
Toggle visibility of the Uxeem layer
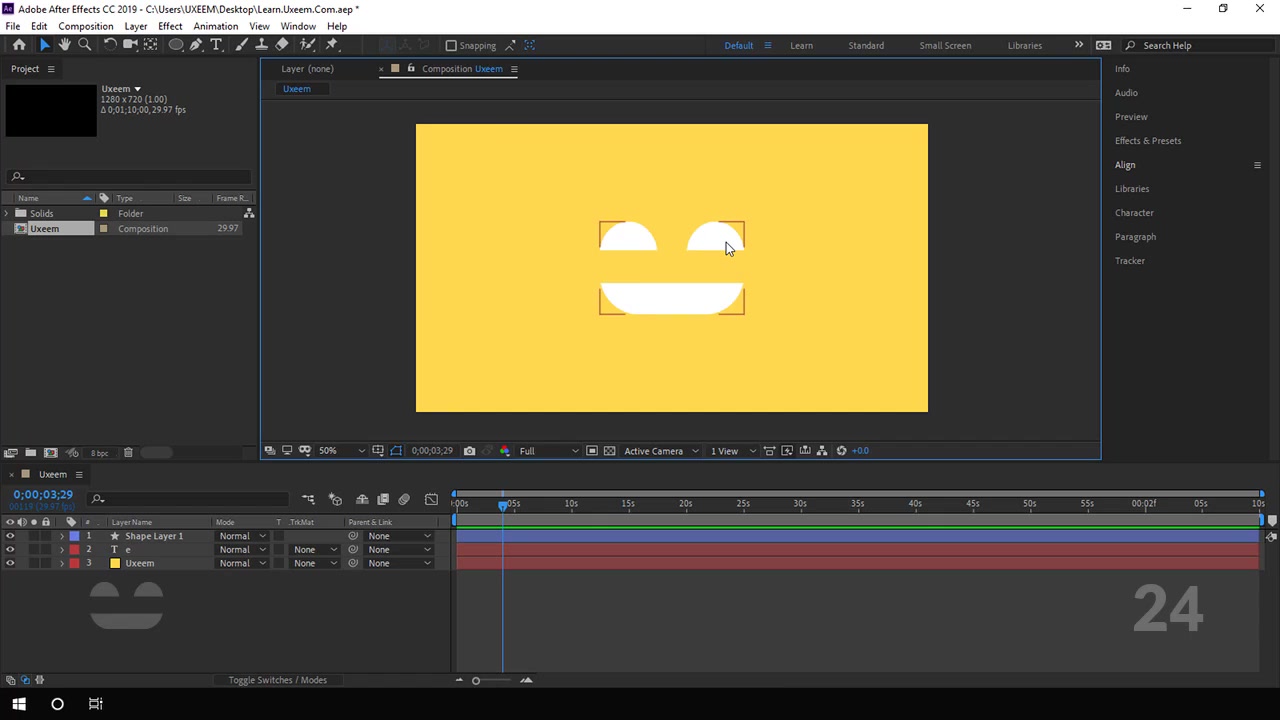click(10, 563)
